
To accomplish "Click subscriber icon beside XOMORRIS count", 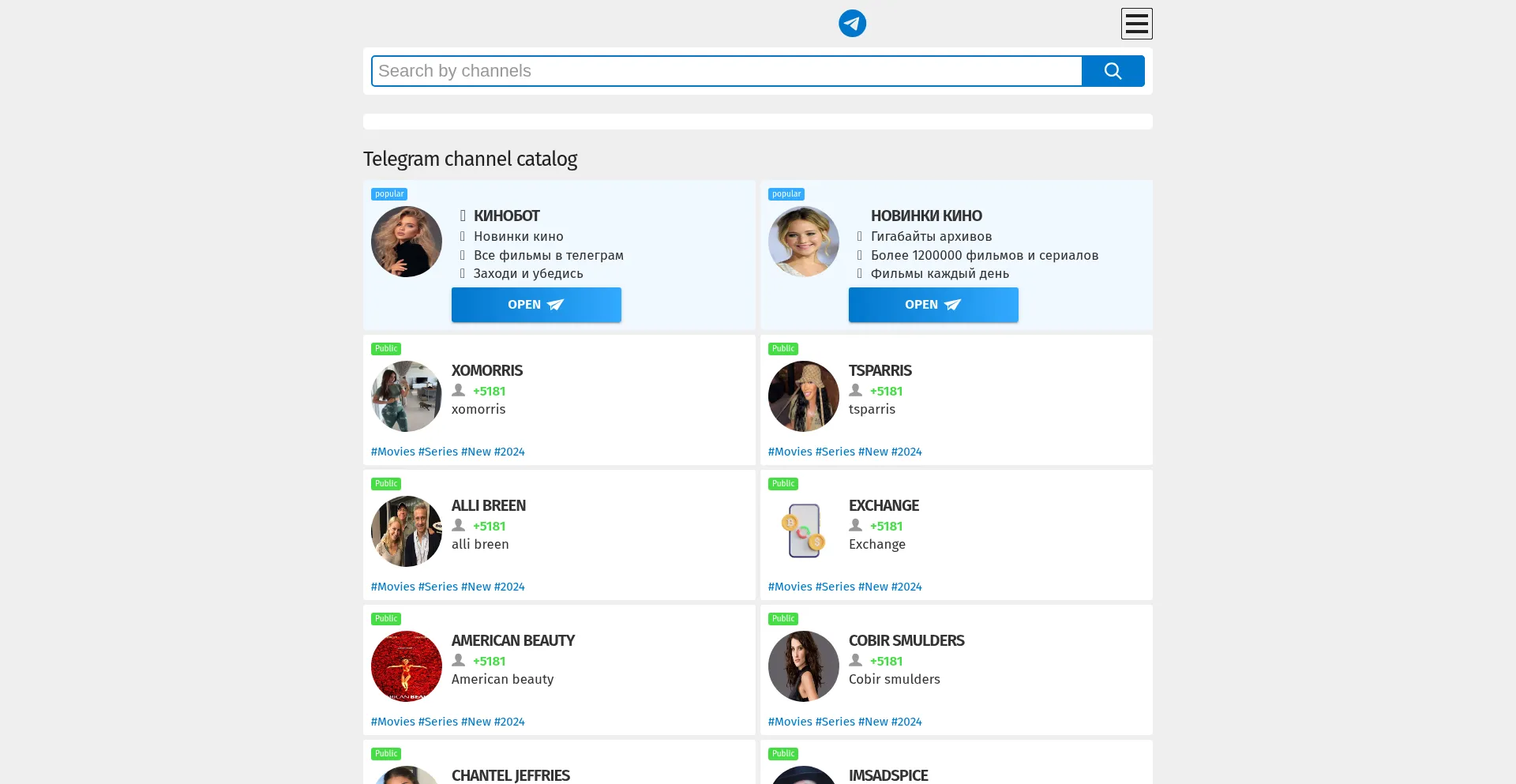I will pyautogui.click(x=458, y=391).
